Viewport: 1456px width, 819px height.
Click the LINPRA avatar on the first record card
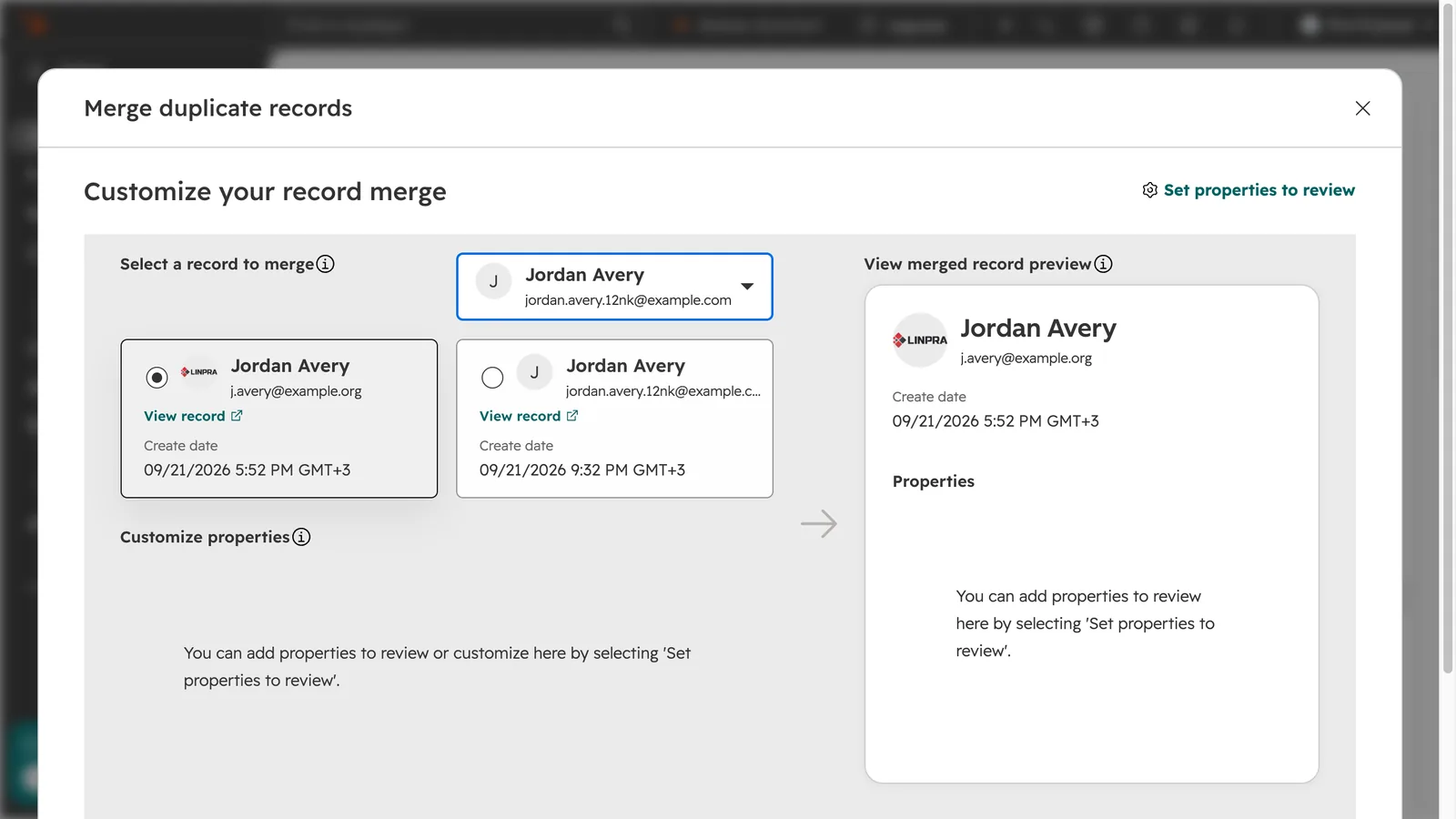pos(198,371)
